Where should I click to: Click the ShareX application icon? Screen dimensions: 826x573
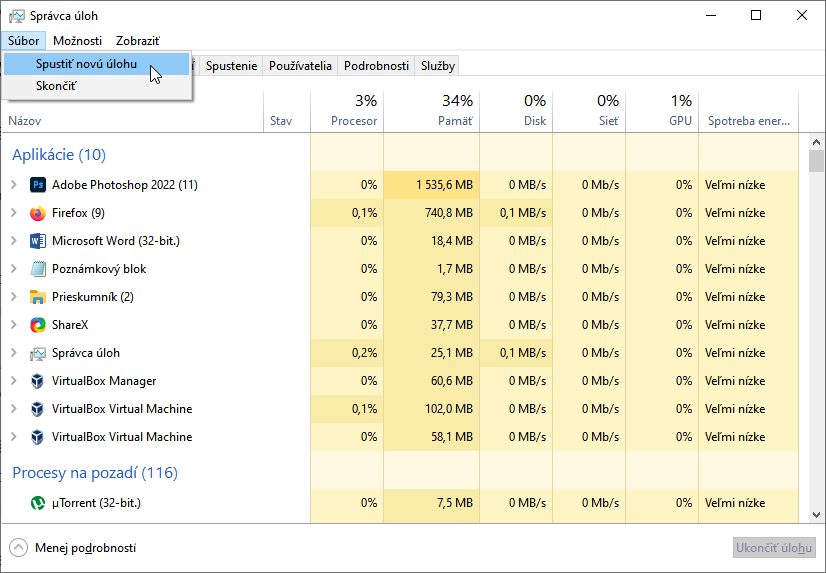(x=38, y=325)
